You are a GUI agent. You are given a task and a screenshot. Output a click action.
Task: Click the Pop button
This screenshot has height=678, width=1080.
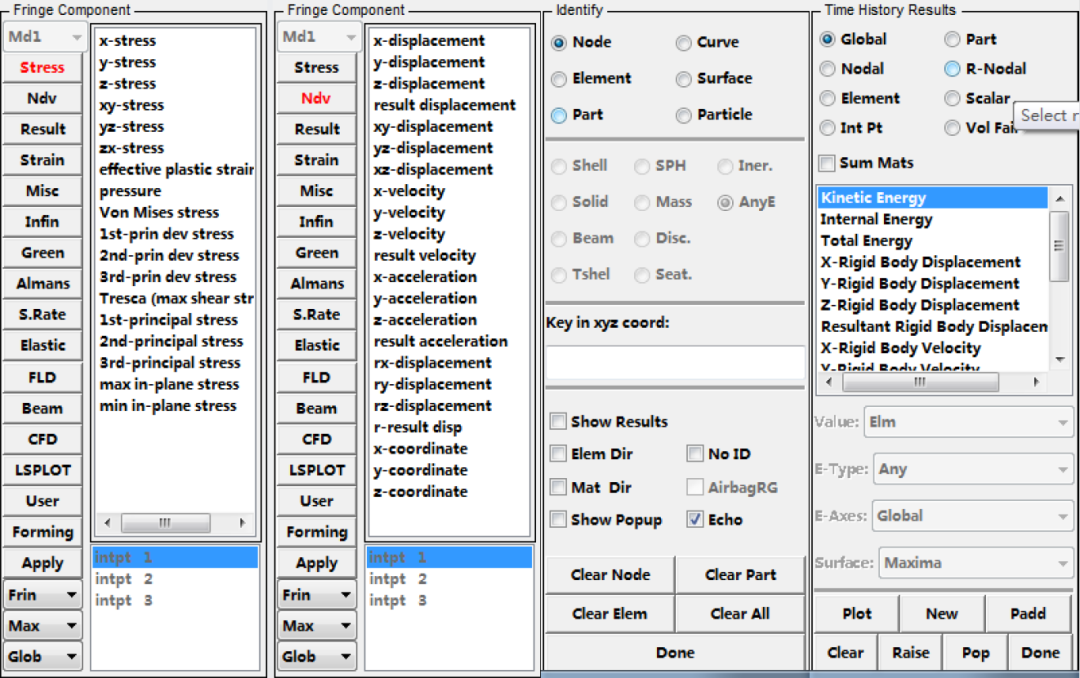click(x=976, y=653)
